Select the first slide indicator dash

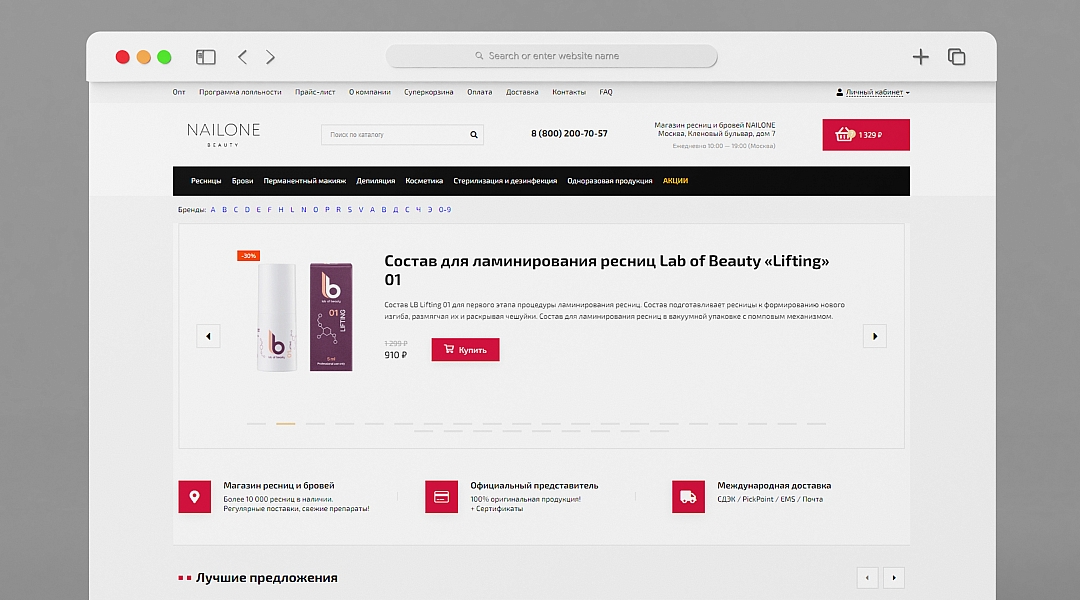click(x=256, y=424)
